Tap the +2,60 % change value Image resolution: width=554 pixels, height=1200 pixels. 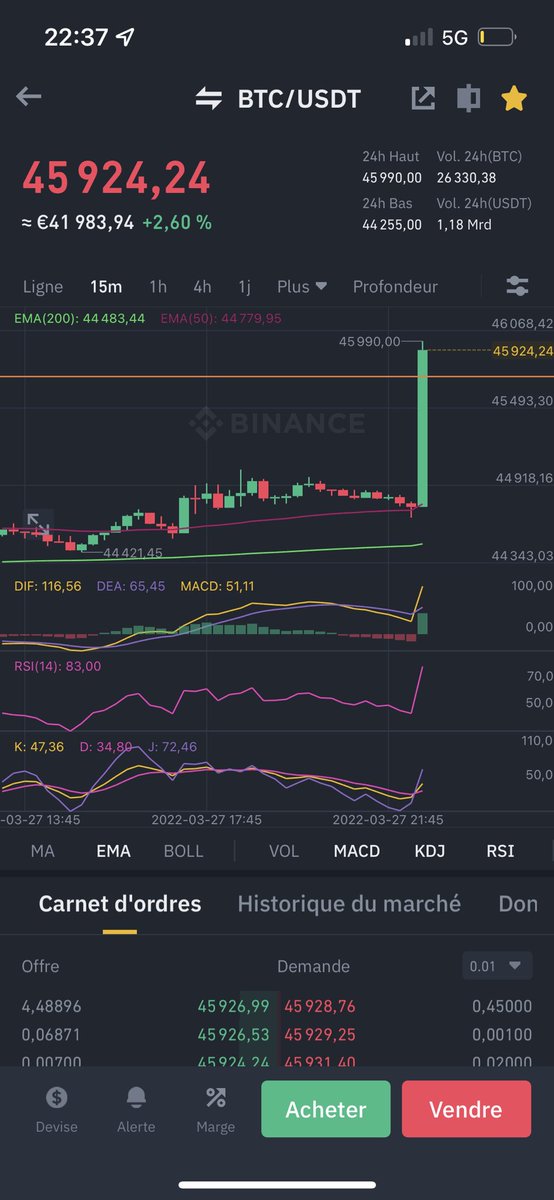[x=176, y=223]
